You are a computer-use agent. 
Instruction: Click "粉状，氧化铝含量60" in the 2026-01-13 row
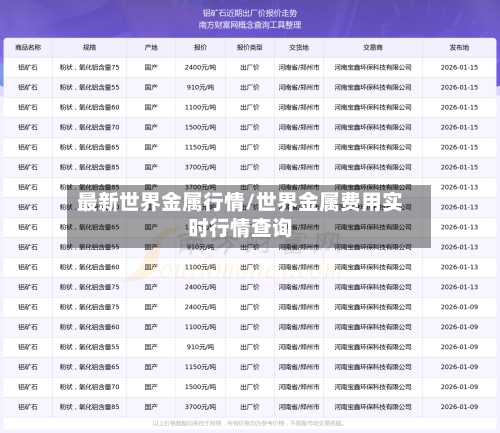(89, 267)
